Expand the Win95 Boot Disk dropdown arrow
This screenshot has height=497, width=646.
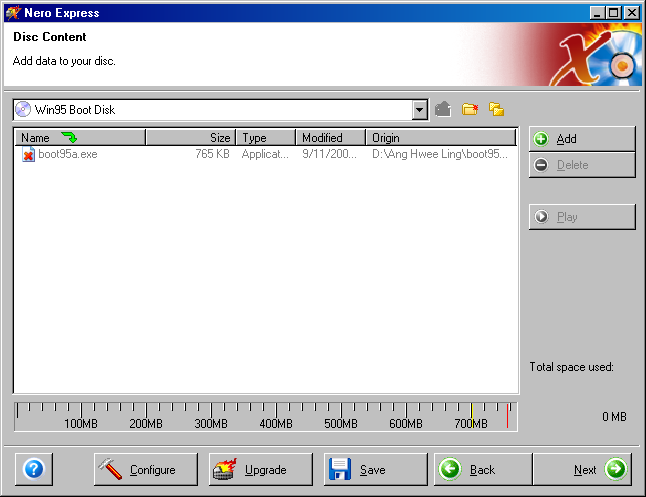pos(420,109)
